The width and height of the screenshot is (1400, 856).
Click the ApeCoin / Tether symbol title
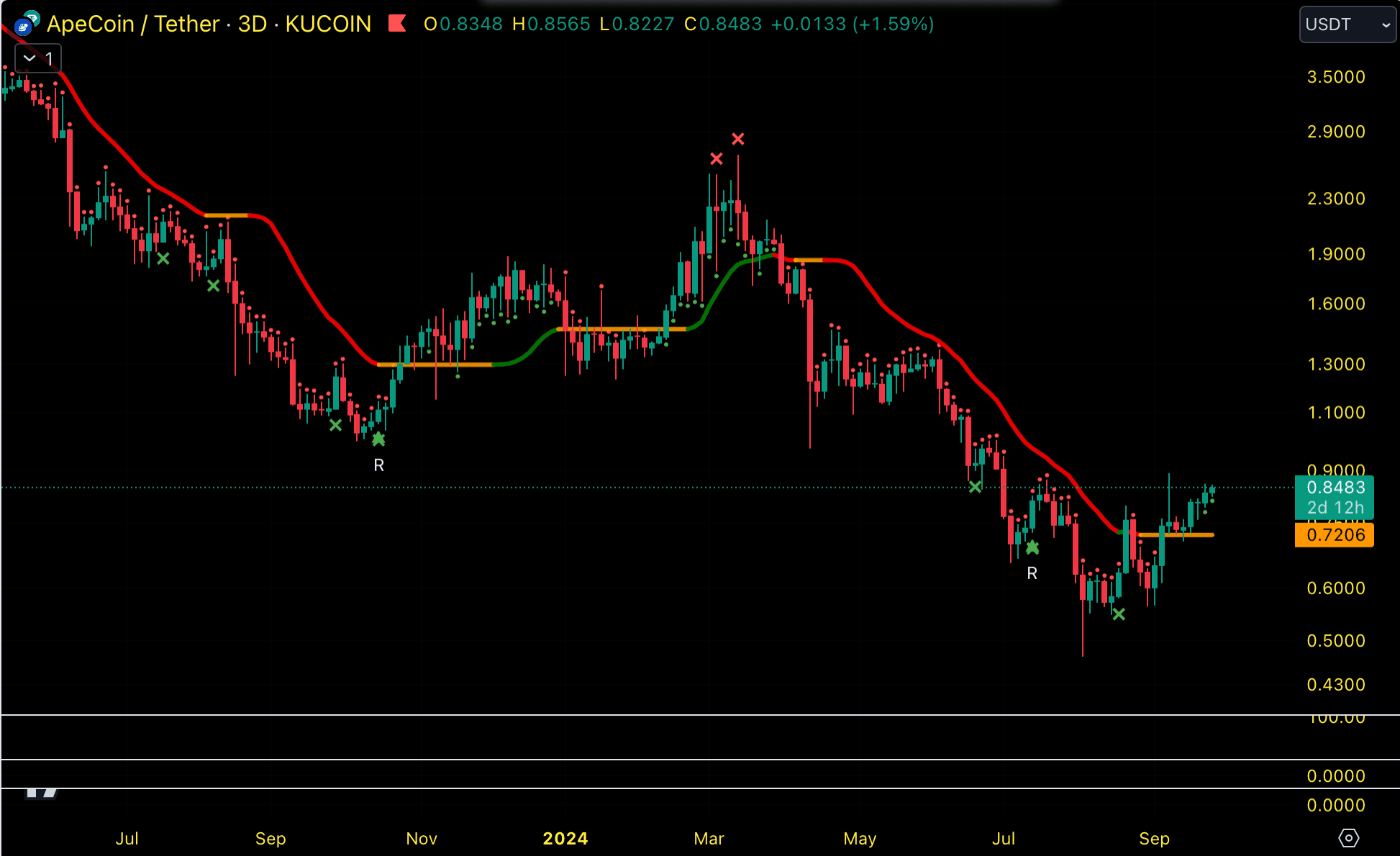click(133, 24)
